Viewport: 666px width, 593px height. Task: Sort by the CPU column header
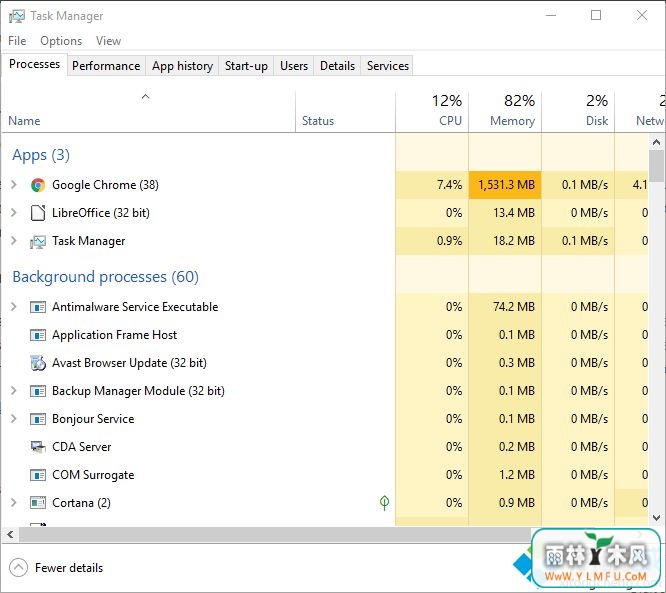click(432, 111)
